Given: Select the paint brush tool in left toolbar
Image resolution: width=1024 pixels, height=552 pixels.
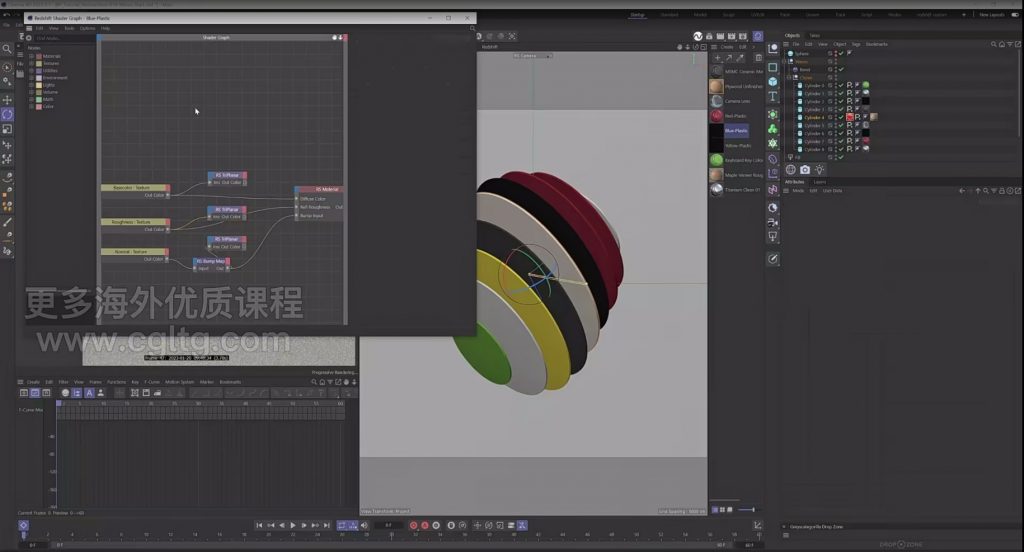Looking at the screenshot, I should [x=7, y=222].
